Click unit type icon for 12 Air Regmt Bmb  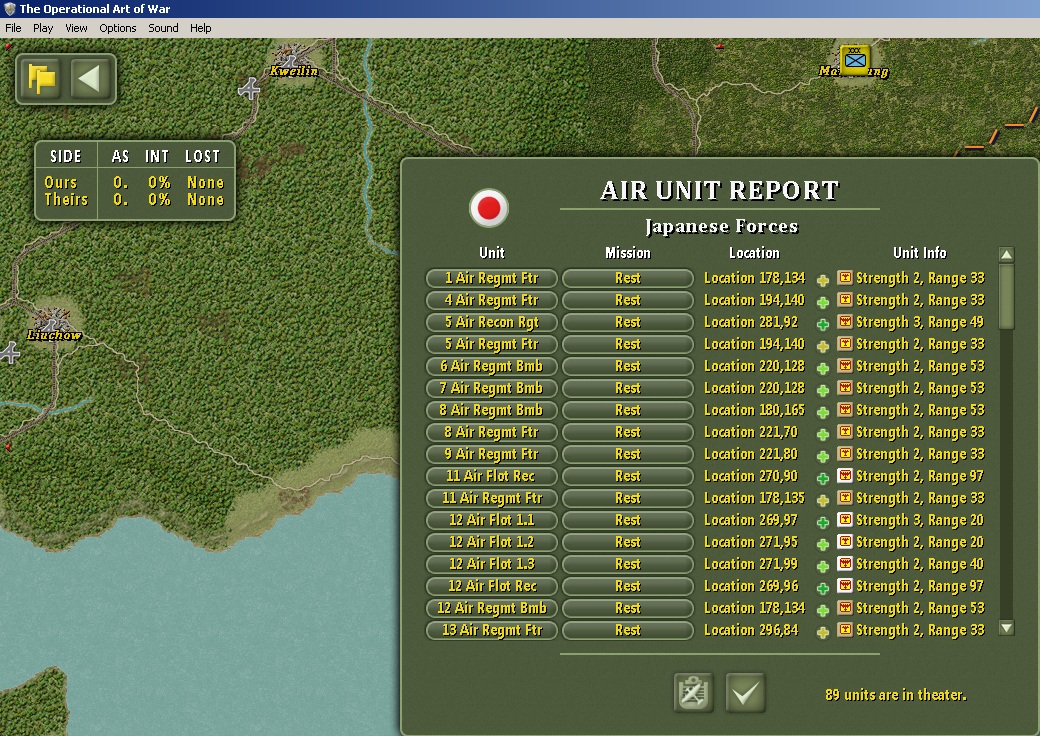pos(844,607)
